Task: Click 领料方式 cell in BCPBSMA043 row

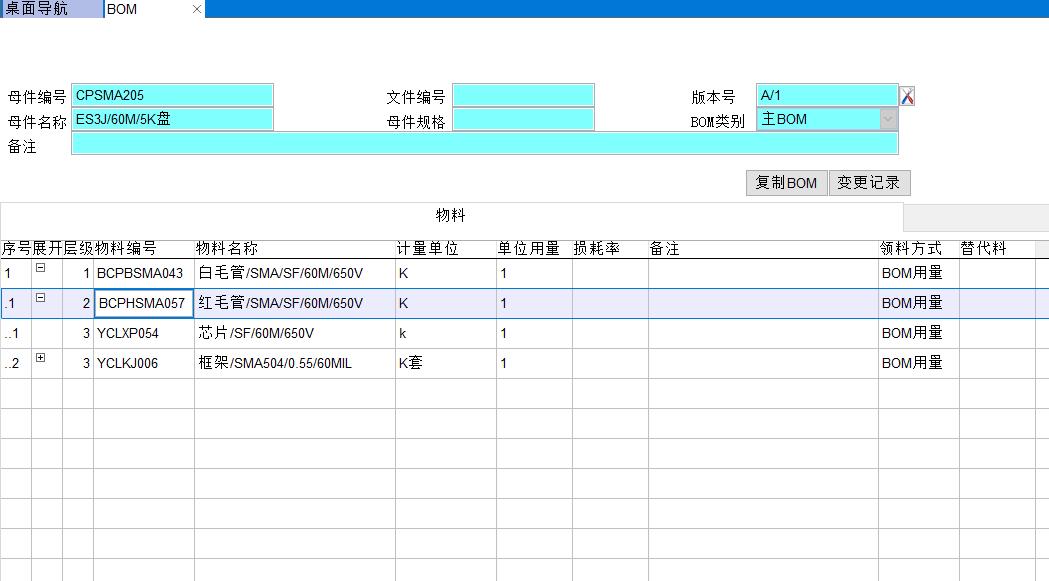Action: [x=917, y=273]
